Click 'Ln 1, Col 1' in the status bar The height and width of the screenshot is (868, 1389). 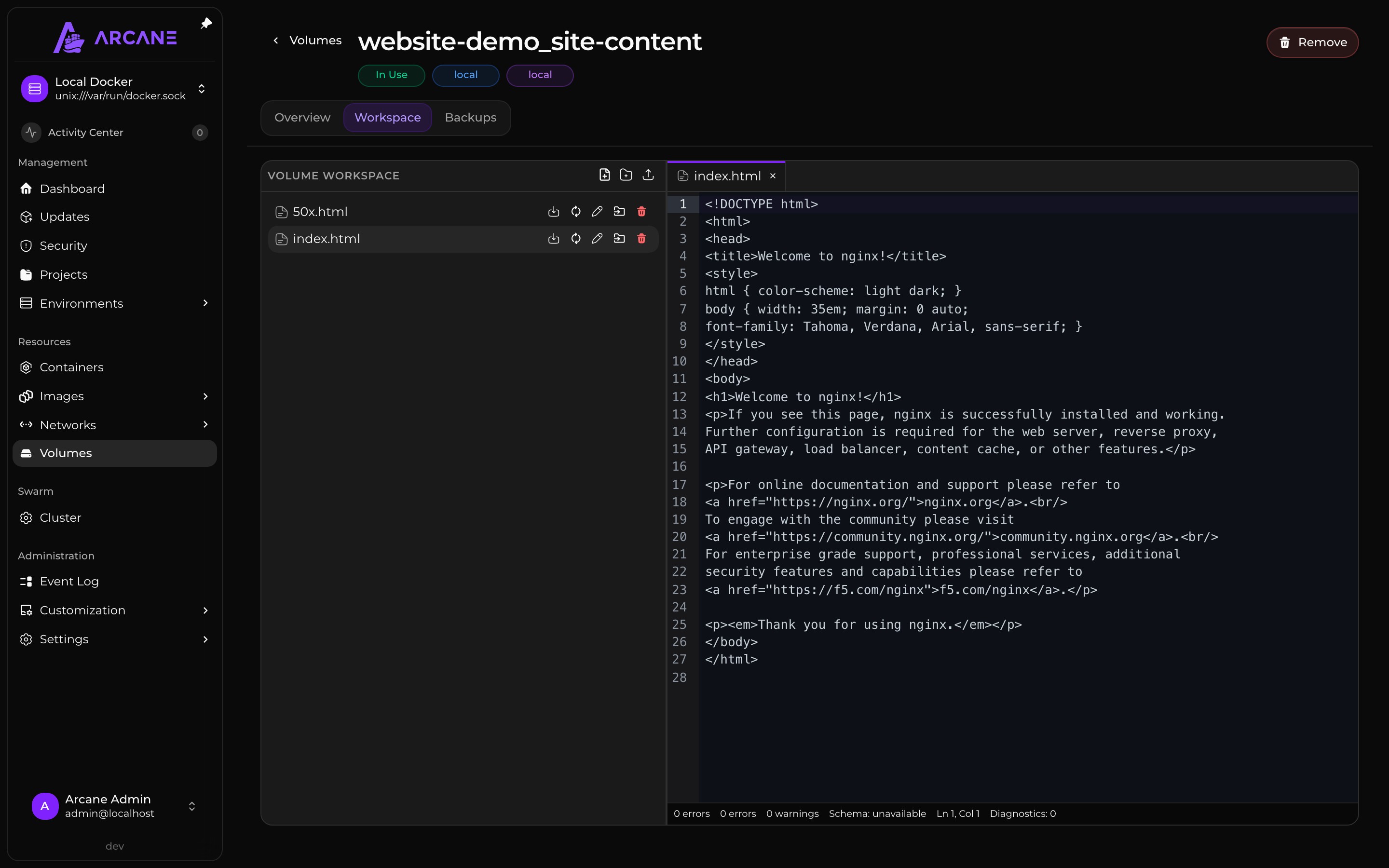pyautogui.click(x=957, y=814)
